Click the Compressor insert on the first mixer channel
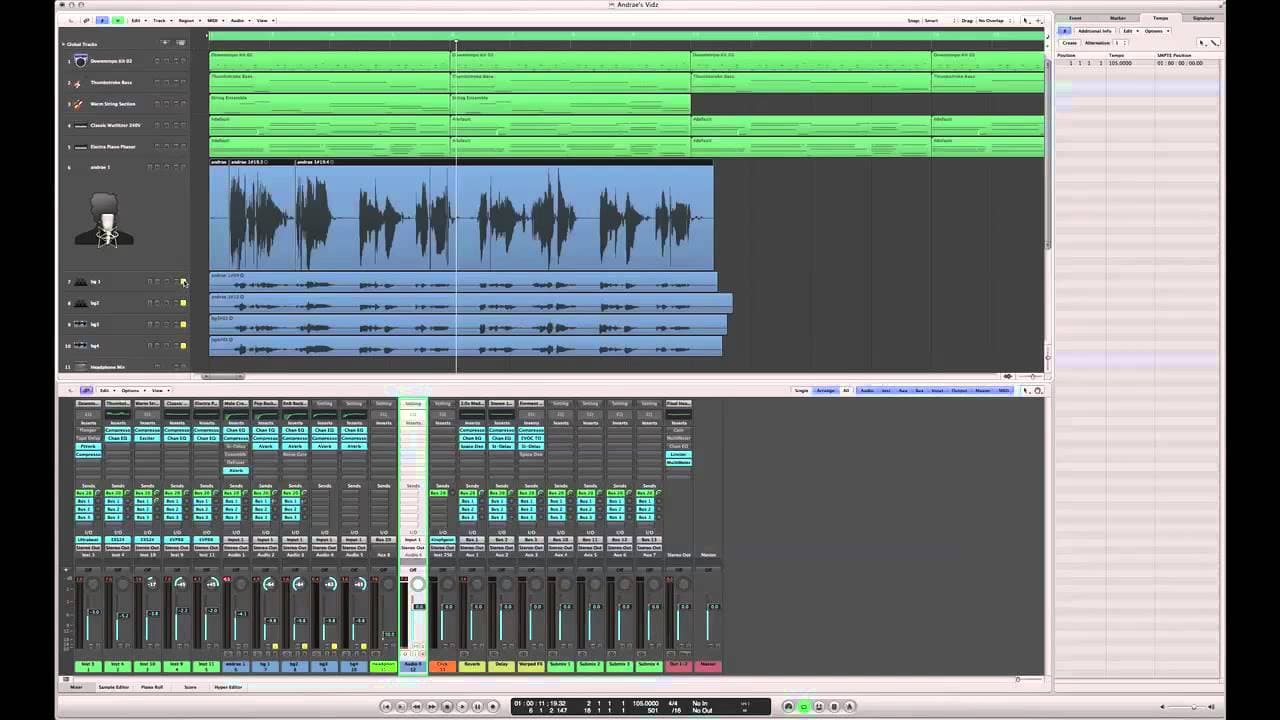Viewport: 1280px width, 720px height. point(88,454)
